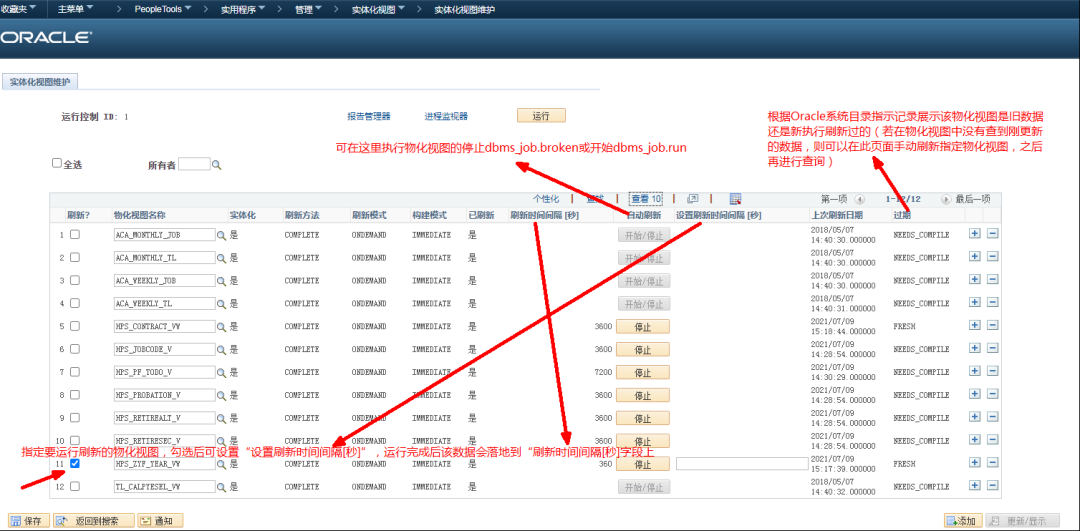Check refresh box for row 12 TL_CALPYESEL_VW
The width and height of the screenshot is (1080, 531).
coord(74,487)
